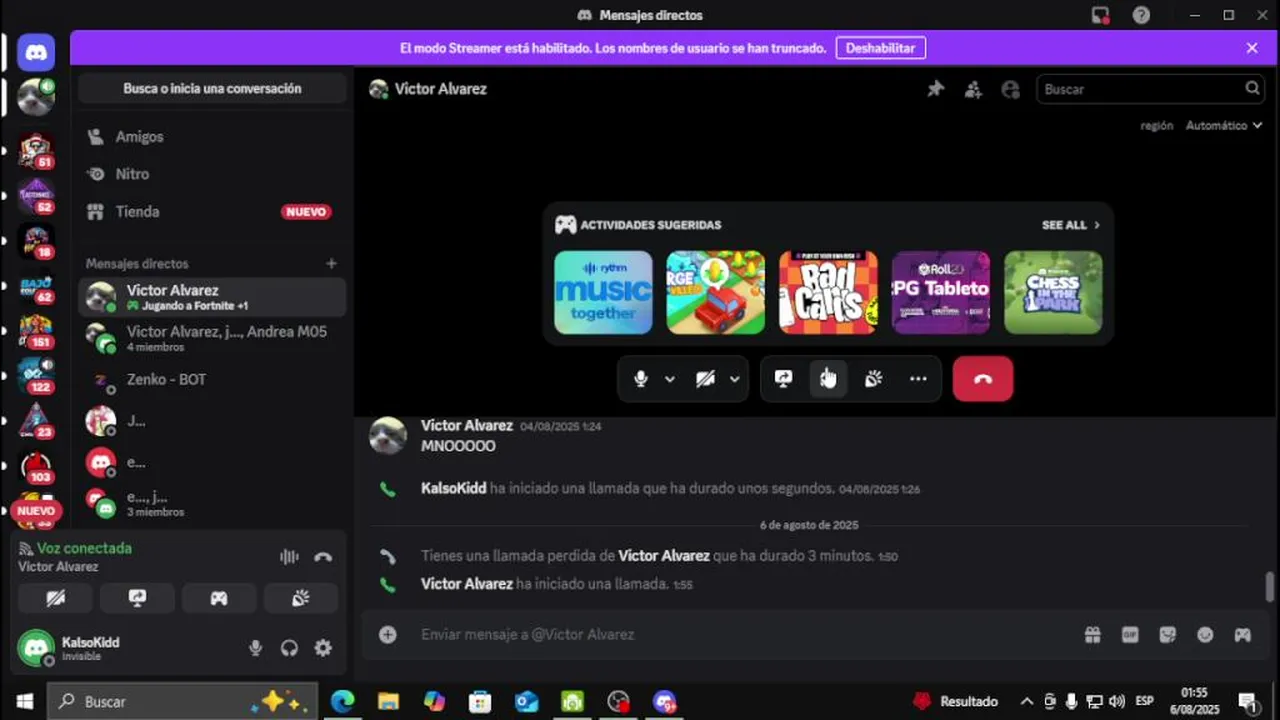Open the region Automático dropdown
Viewport: 1280px width, 720px height.
1223,126
